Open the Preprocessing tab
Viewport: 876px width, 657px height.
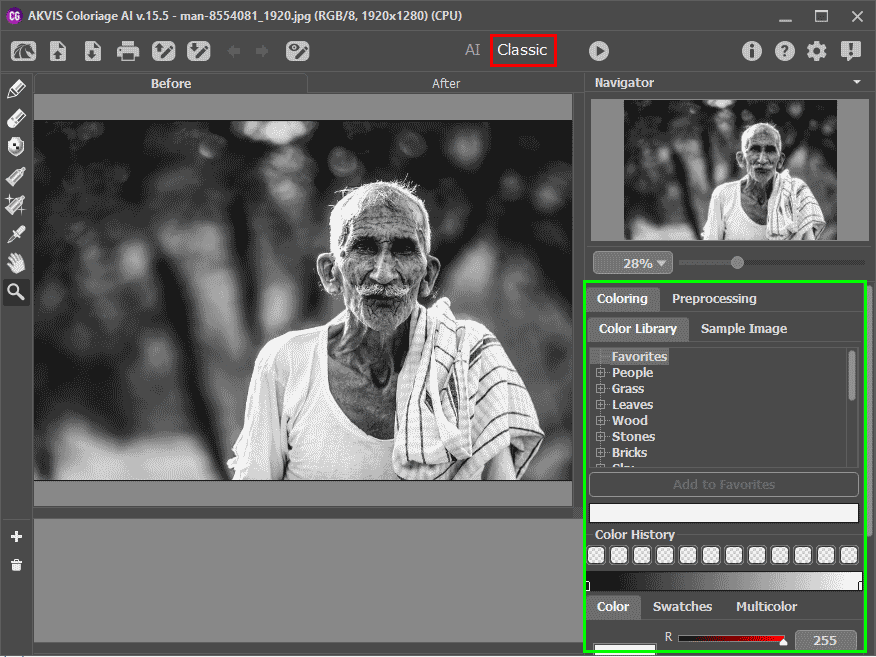pos(713,299)
